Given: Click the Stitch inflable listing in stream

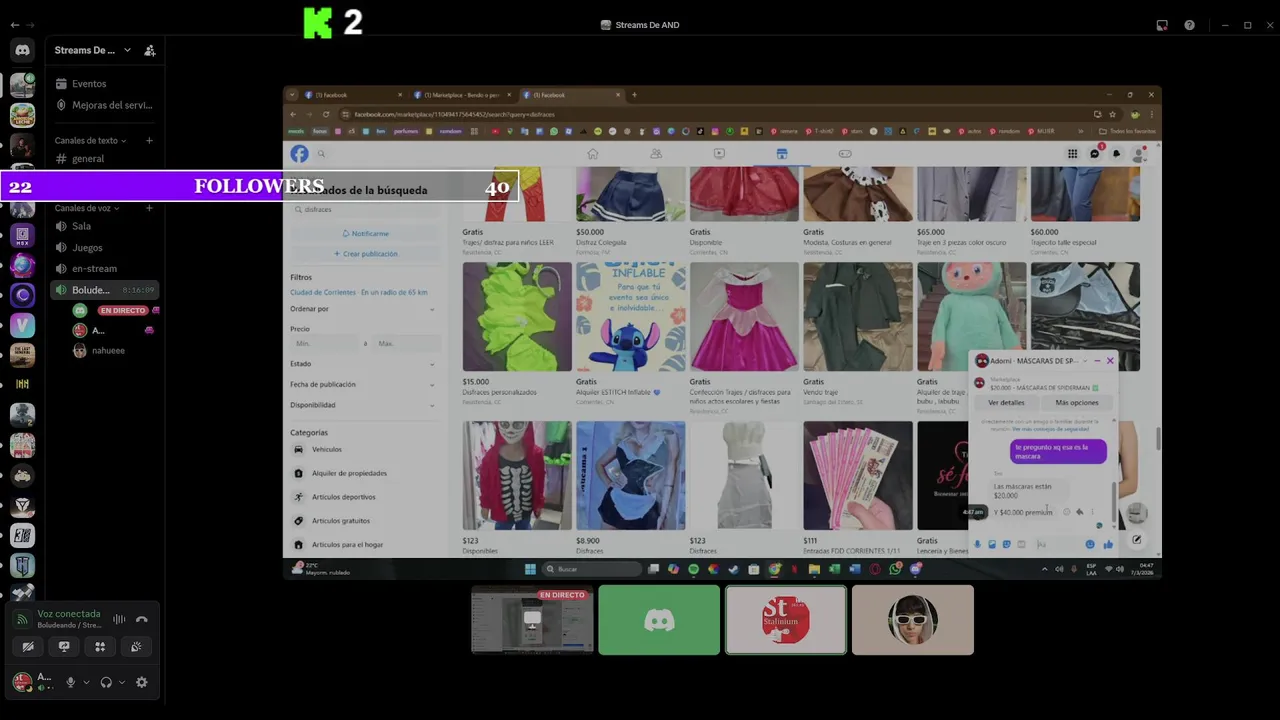Looking at the screenshot, I should click(631, 317).
